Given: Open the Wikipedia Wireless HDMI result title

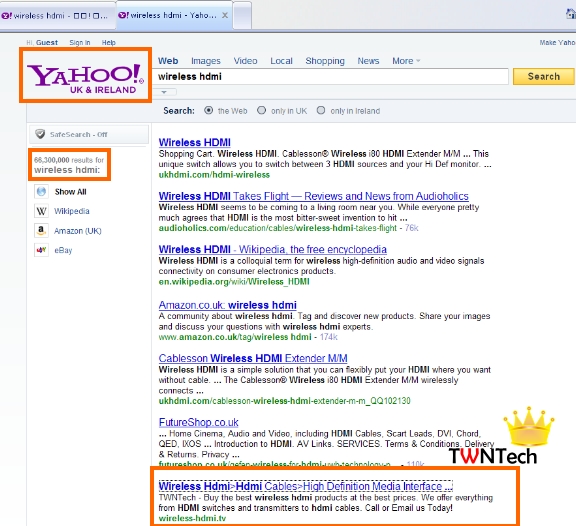Looking at the screenshot, I should pyautogui.click(x=273, y=249).
